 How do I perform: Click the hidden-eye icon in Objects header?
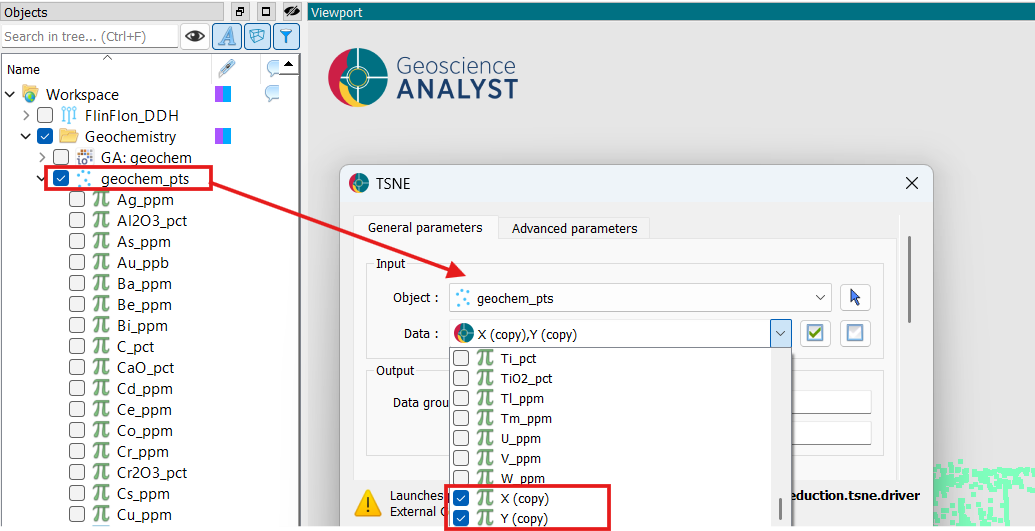tap(291, 11)
